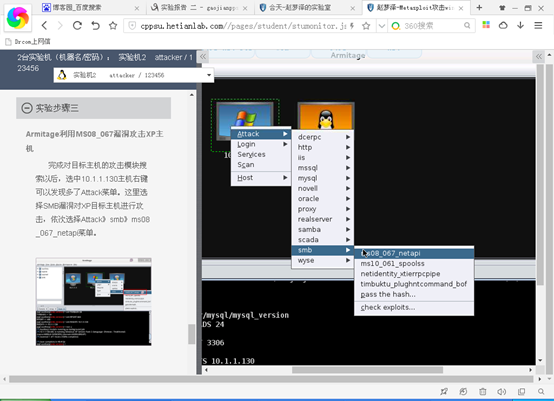
Task: Open the Attack submenu
Action: pyautogui.click(x=261, y=134)
